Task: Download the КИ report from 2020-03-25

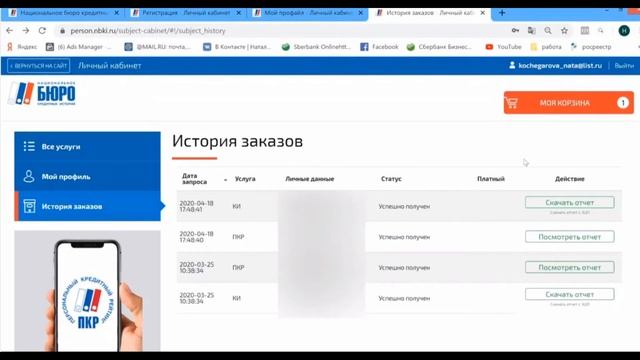Action: point(569,294)
